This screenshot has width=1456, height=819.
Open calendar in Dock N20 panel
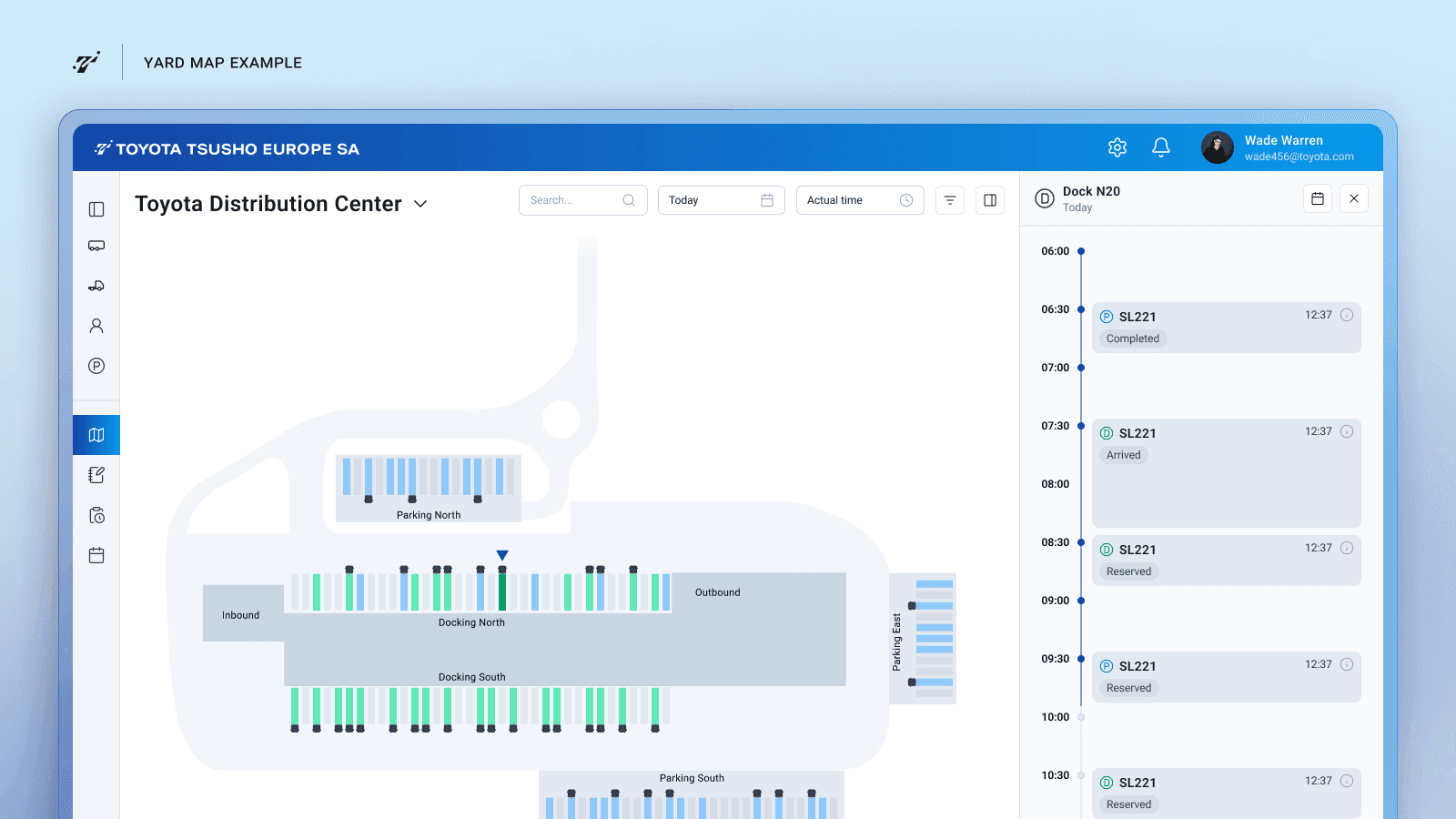click(x=1318, y=198)
